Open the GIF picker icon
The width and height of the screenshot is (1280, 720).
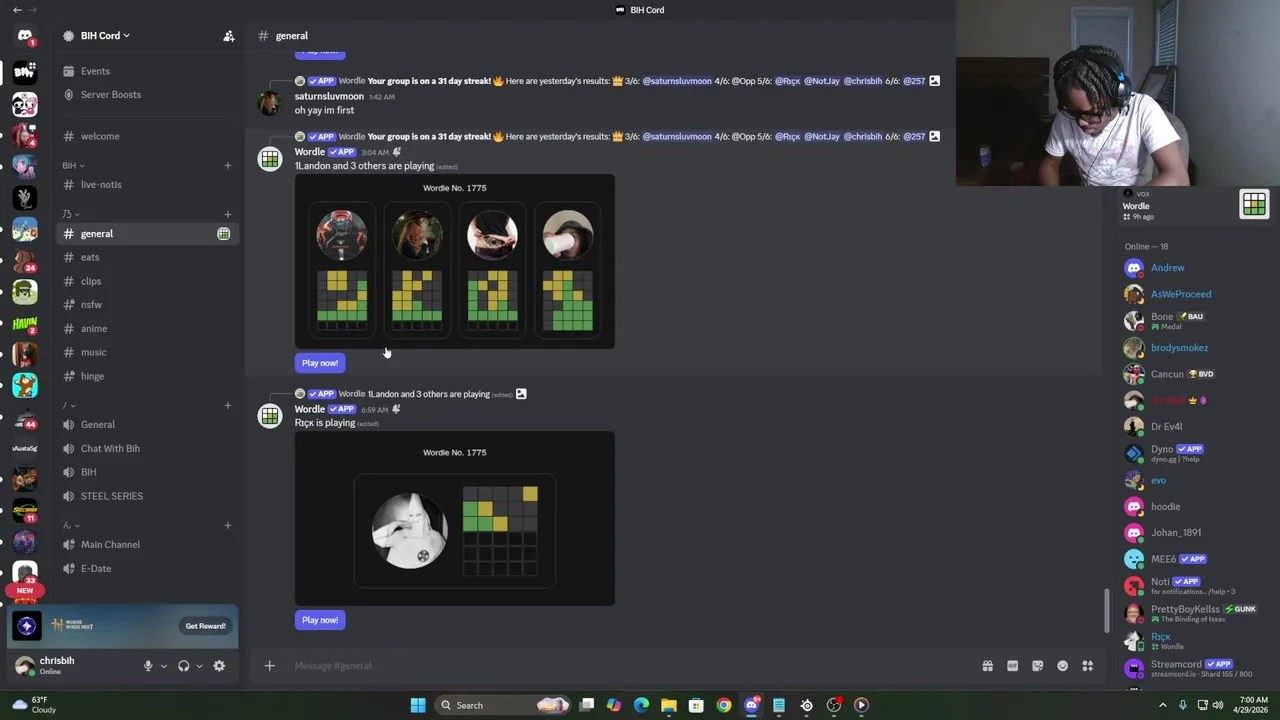pyautogui.click(x=1012, y=666)
